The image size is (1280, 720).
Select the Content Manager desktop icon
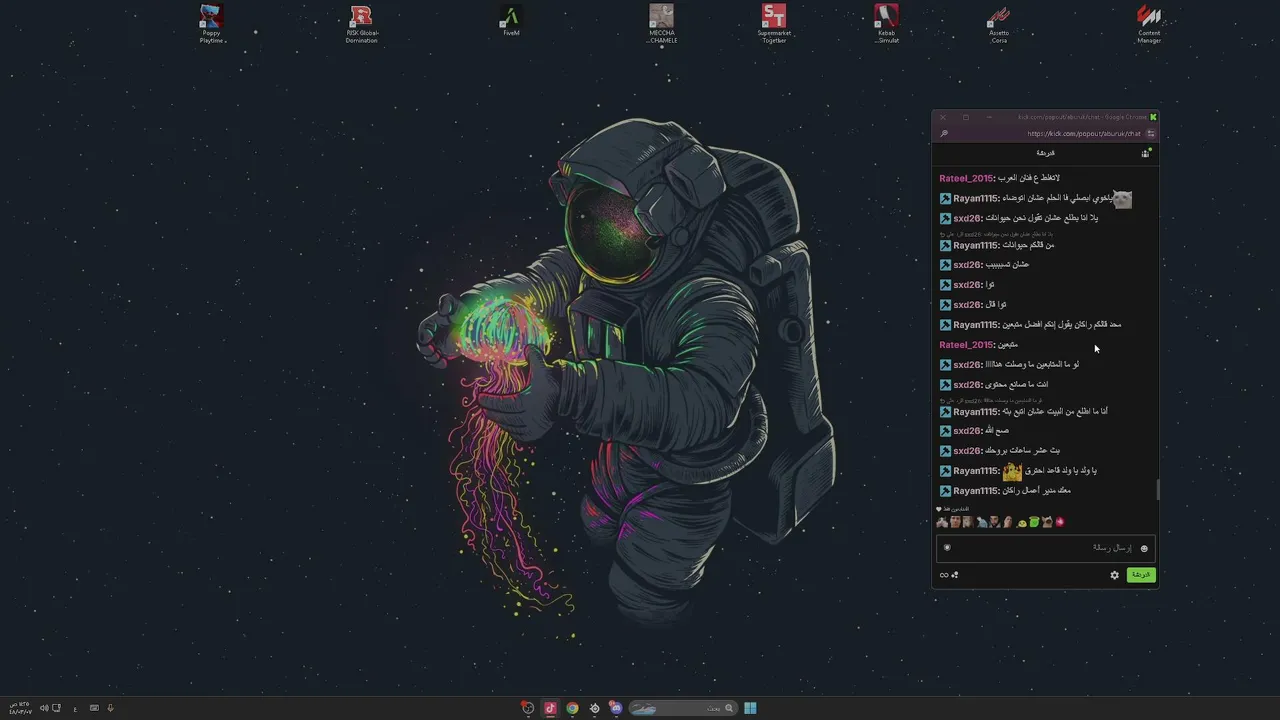[x=1149, y=24]
